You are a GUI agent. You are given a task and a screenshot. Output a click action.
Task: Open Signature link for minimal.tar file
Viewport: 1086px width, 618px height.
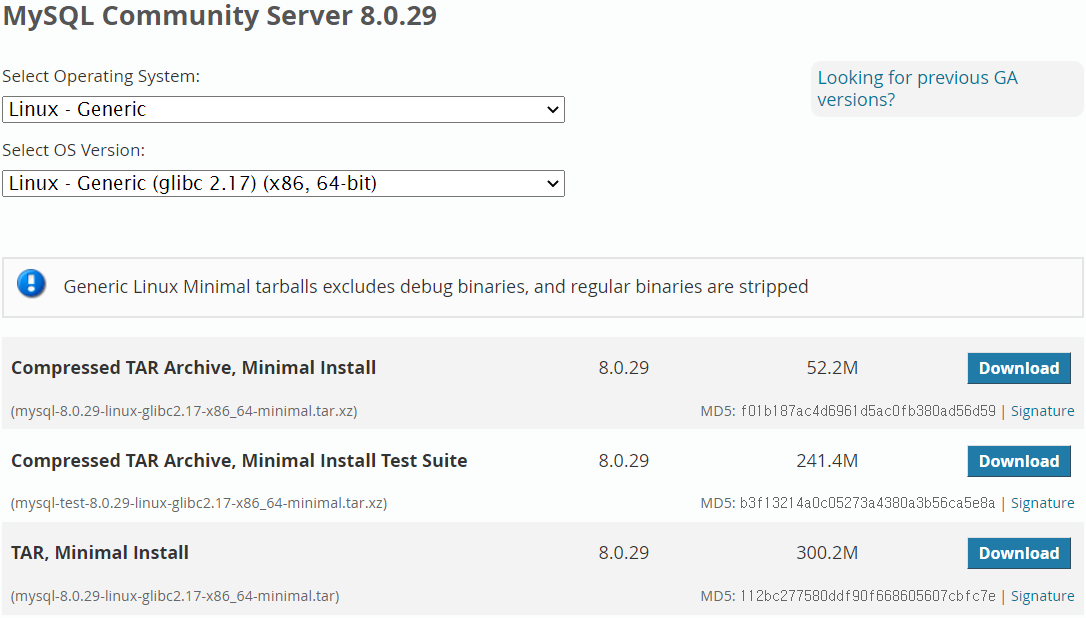pyautogui.click(x=1042, y=596)
